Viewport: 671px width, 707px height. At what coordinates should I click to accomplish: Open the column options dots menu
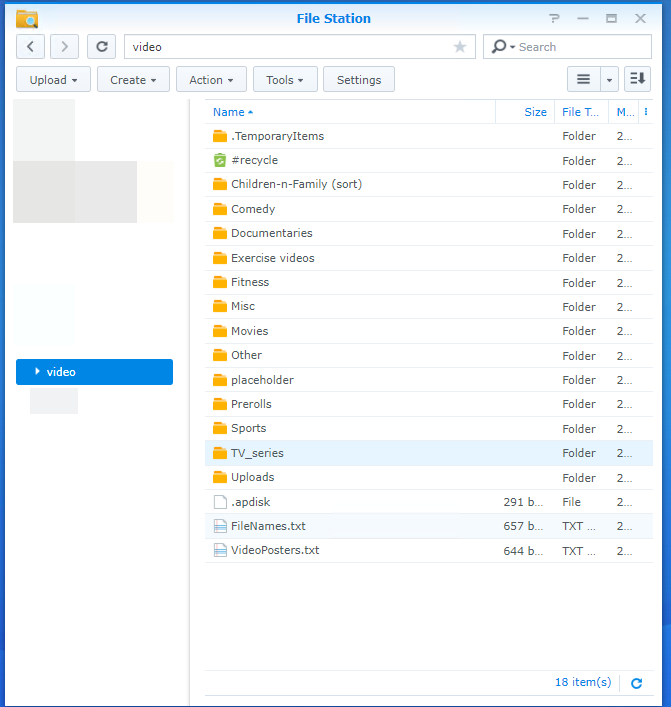[x=646, y=112]
